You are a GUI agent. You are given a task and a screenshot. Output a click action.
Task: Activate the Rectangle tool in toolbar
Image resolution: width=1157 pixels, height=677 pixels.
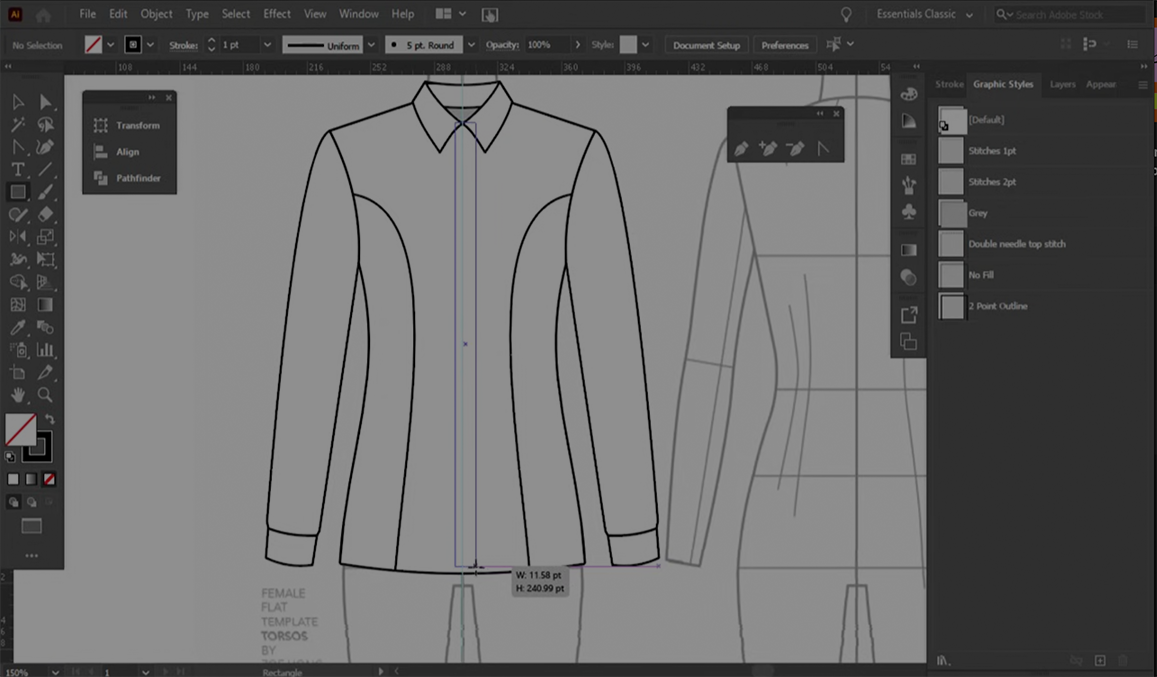(18, 192)
